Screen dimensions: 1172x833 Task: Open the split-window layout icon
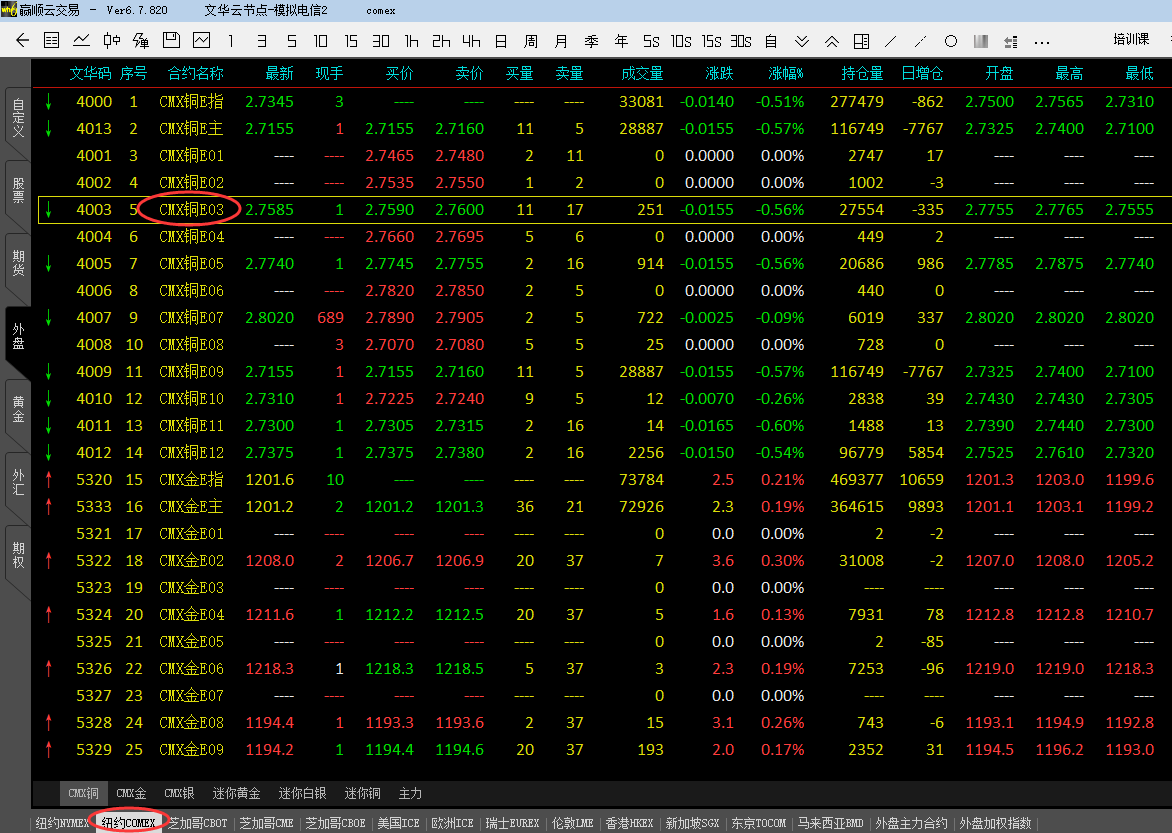pyautogui.click(x=862, y=41)
